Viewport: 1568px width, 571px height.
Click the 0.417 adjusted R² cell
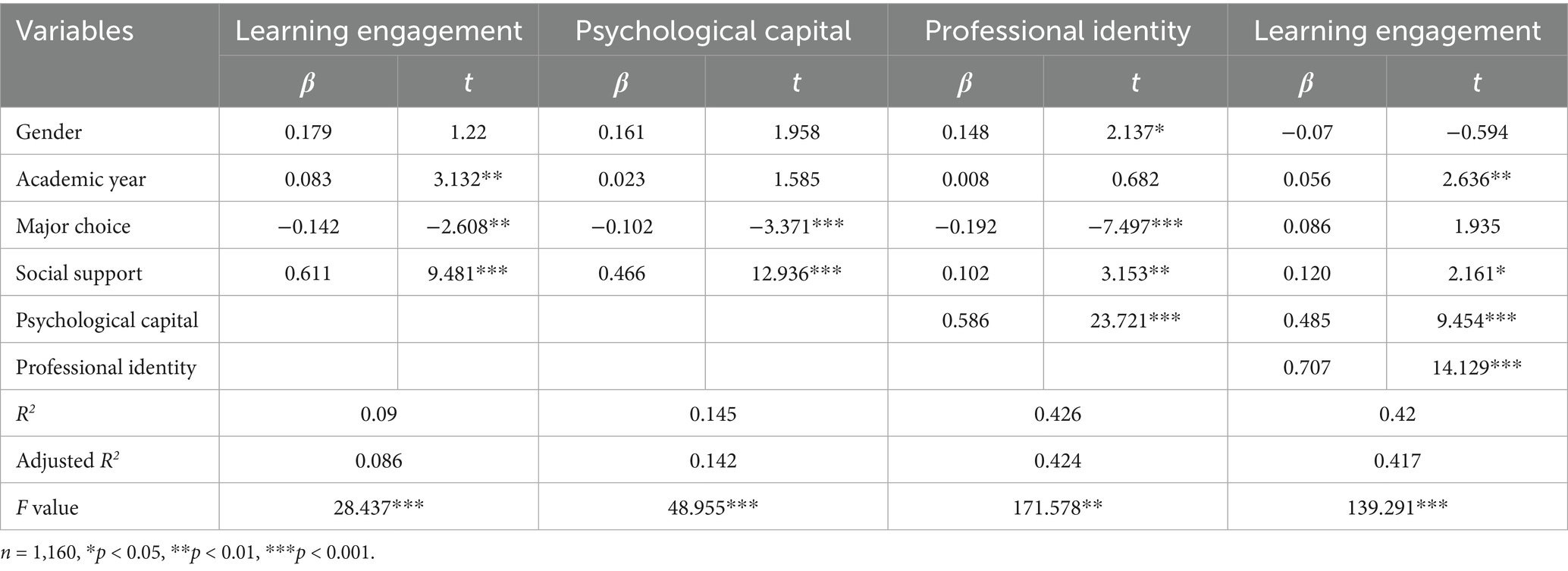tap(1397, 460)
